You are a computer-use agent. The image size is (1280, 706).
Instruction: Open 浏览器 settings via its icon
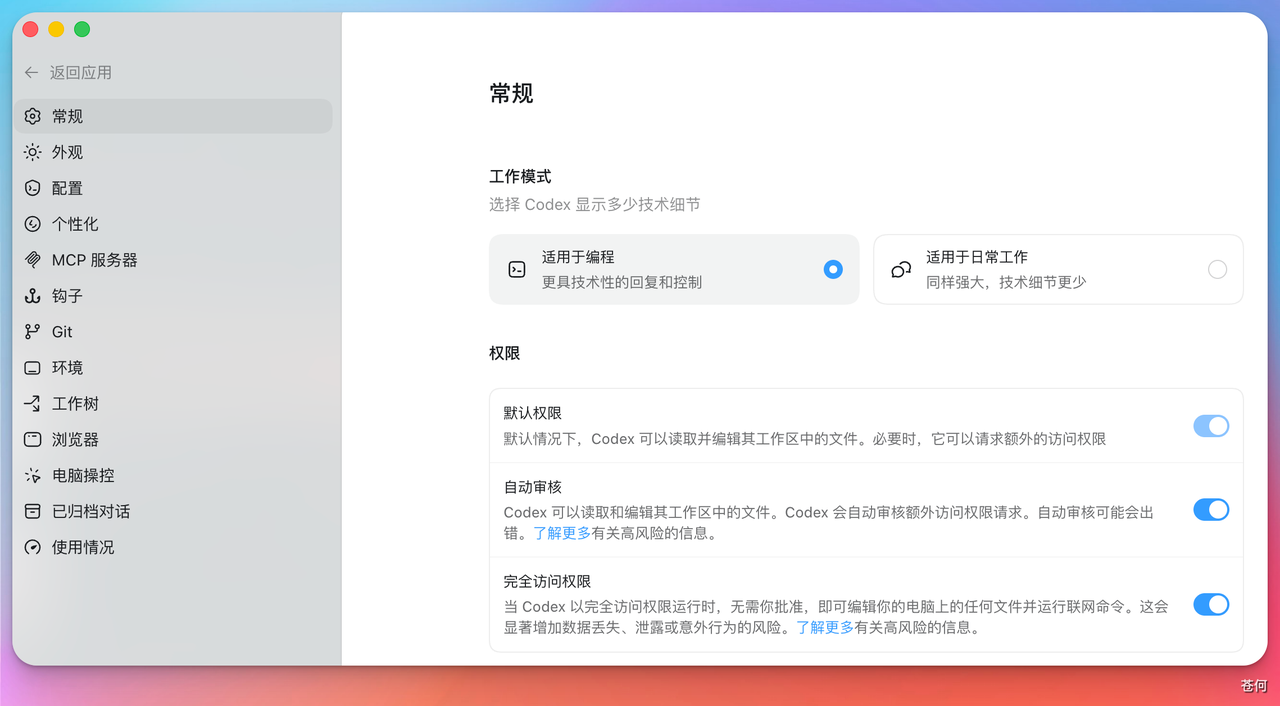click(33, 440)
